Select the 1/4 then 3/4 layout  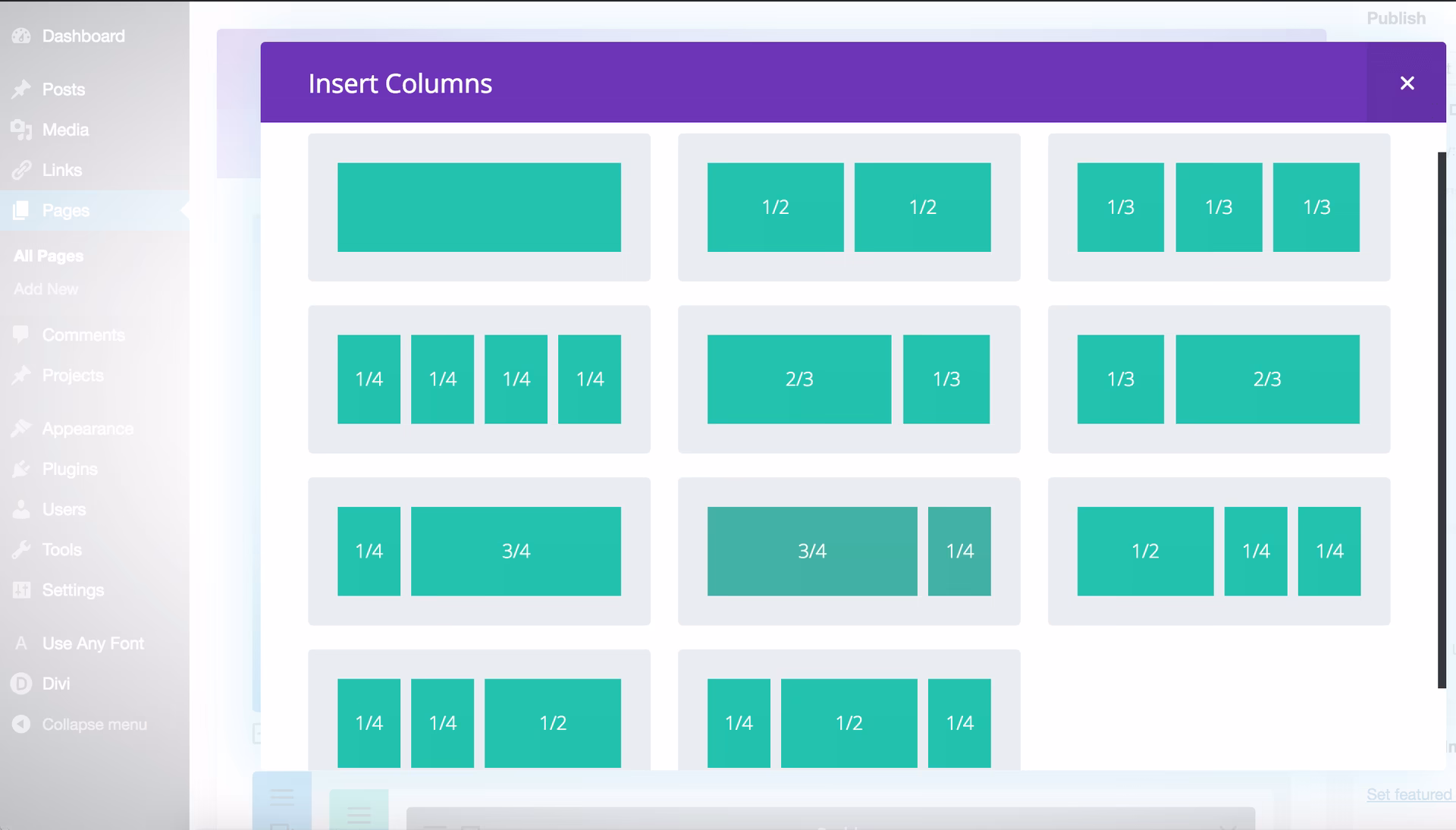pyautogui.click(x=479, y=552)
